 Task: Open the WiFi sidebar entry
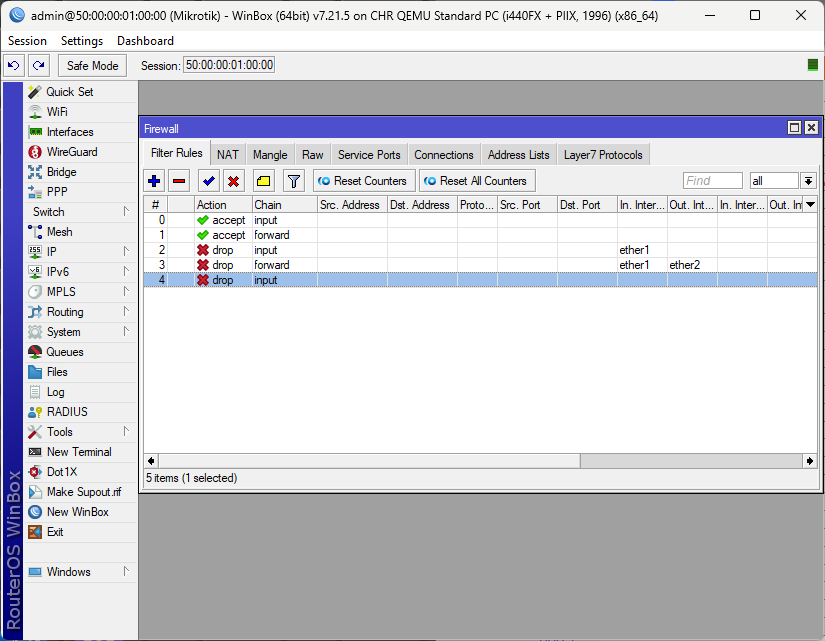[81, 112]
